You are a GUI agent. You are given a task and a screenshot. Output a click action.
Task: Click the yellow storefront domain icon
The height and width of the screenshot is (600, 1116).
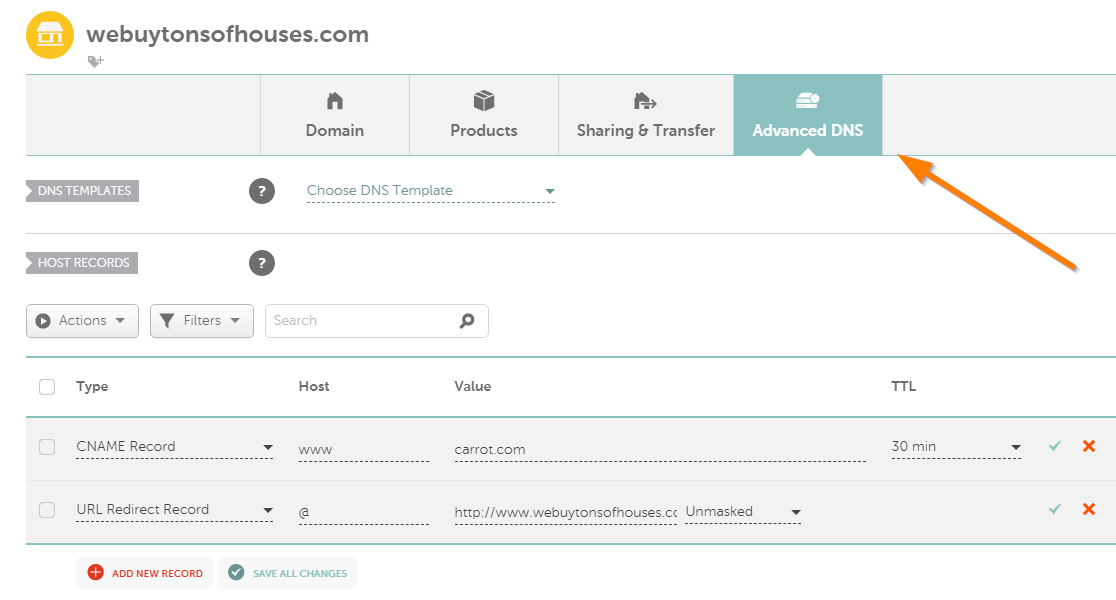[x=50, y=34]
